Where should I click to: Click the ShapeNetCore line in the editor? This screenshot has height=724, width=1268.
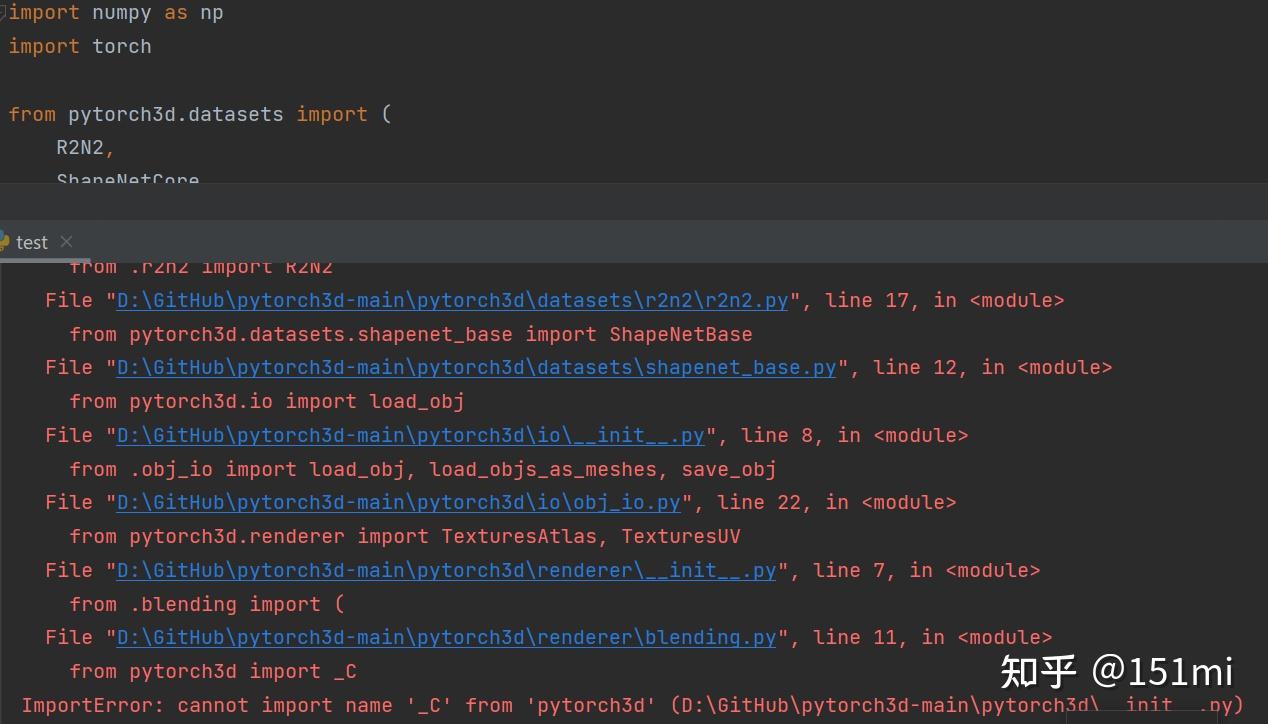(128, 178)
